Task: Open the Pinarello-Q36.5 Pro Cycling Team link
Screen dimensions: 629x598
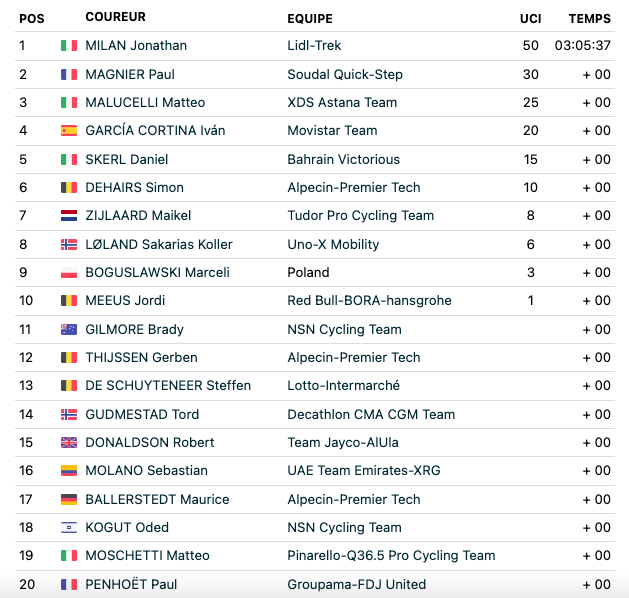Action: point(391,556)
